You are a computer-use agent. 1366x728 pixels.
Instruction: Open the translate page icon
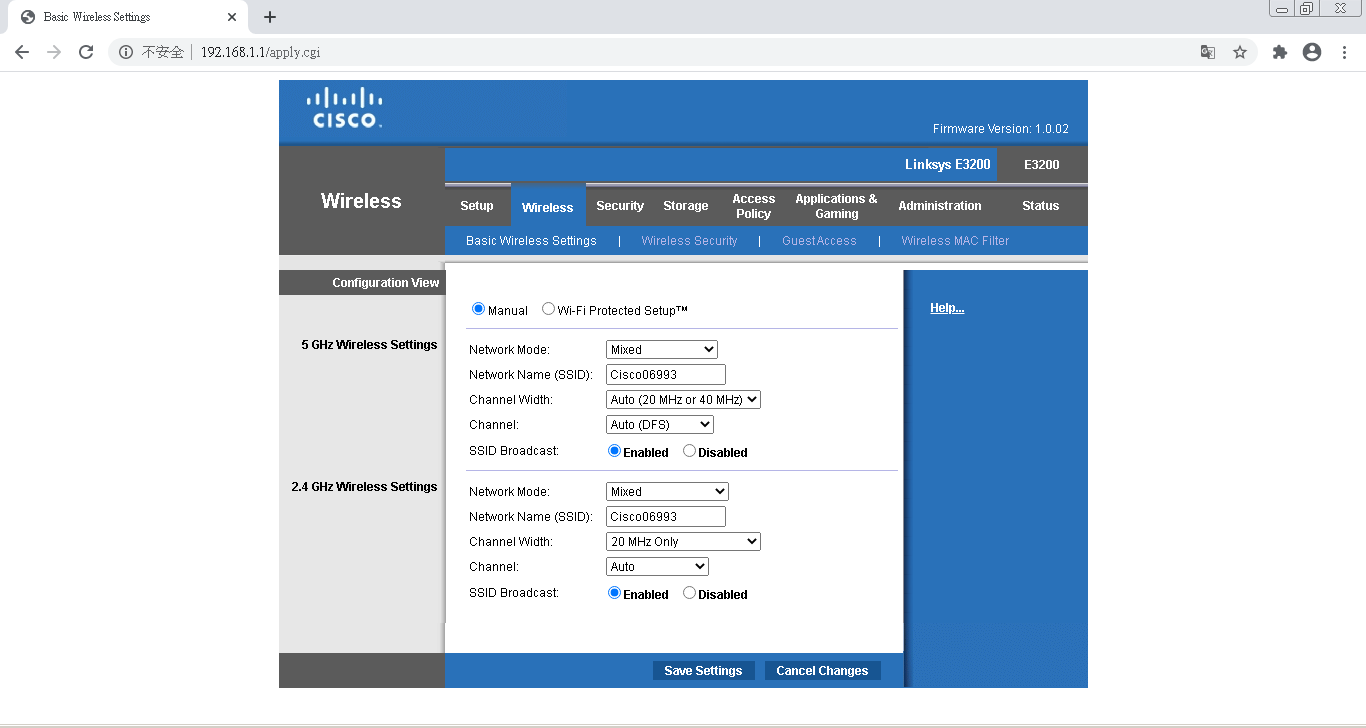(1208, 52)
